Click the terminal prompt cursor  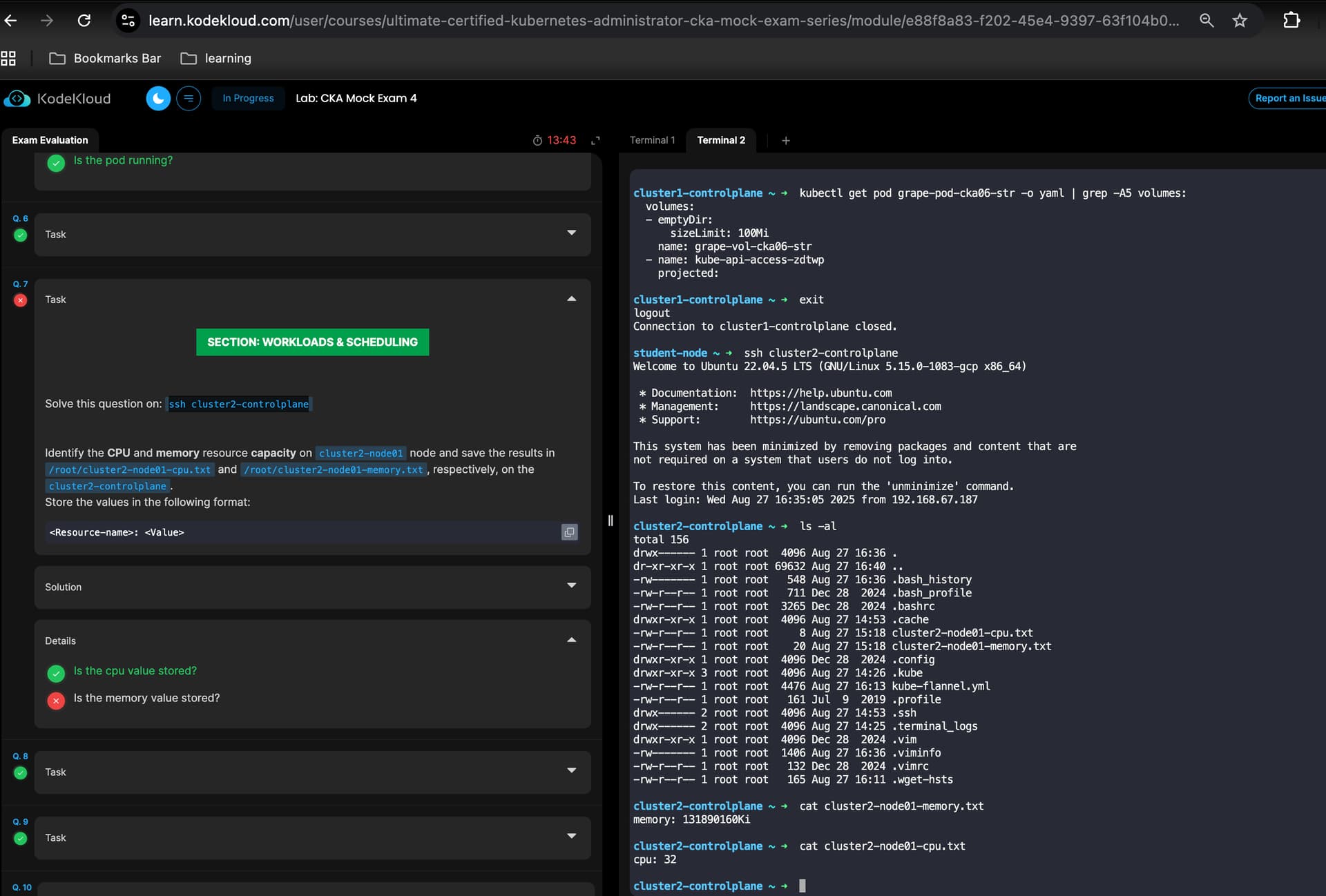(802, 886)
